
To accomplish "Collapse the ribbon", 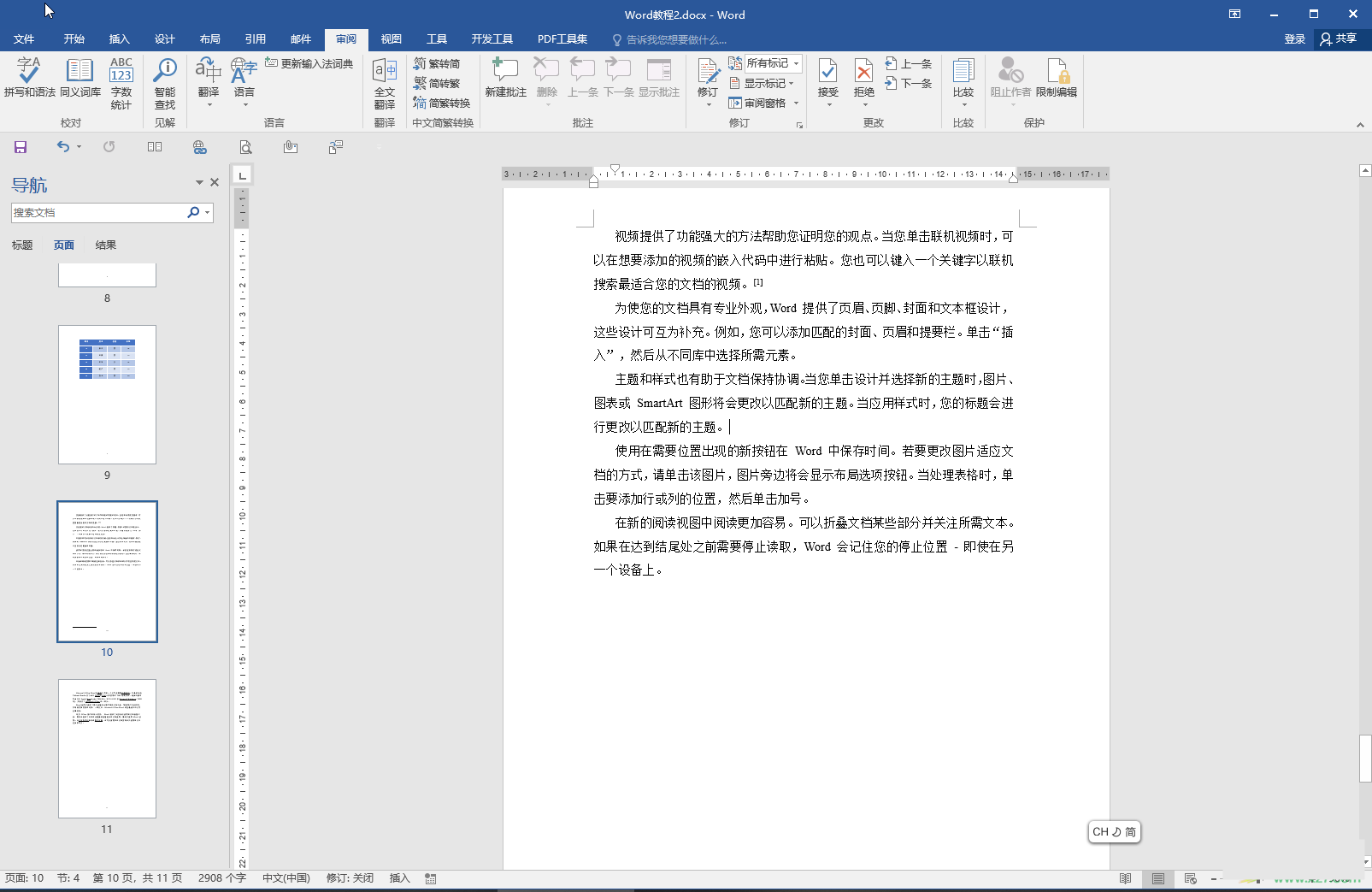I will [x=1360, y=125].
